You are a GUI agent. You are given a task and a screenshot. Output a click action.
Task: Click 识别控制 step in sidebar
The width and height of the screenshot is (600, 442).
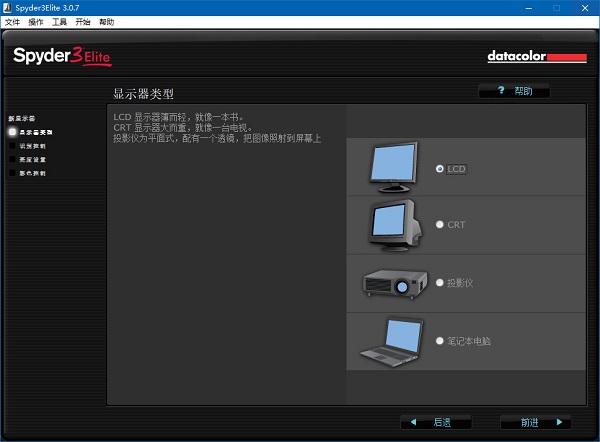click(x=33, y=146)
